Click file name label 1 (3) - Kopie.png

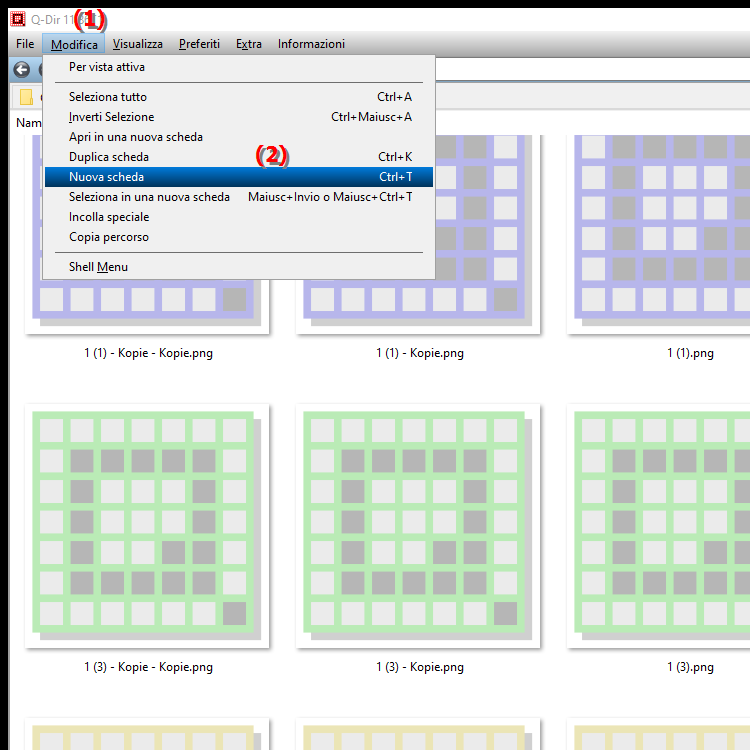[419, 667]
